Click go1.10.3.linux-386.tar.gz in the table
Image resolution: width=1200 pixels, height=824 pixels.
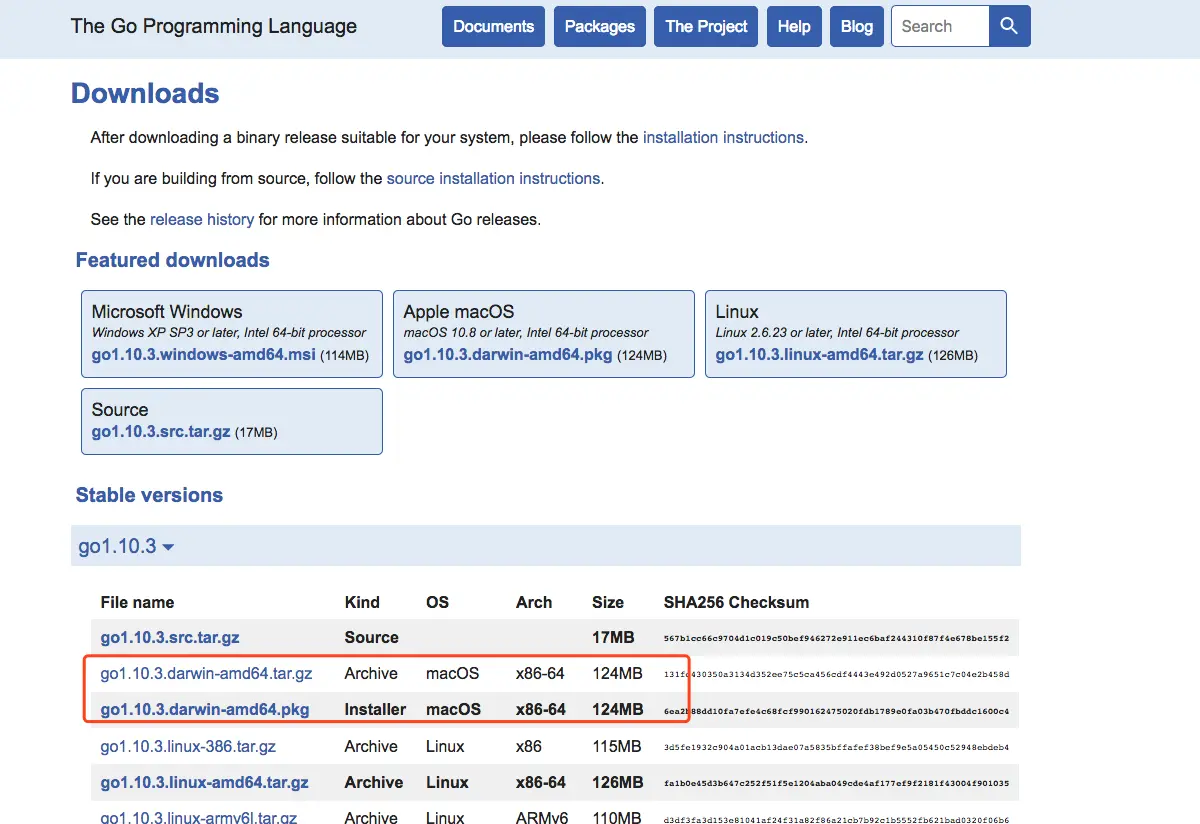(188, 746)
